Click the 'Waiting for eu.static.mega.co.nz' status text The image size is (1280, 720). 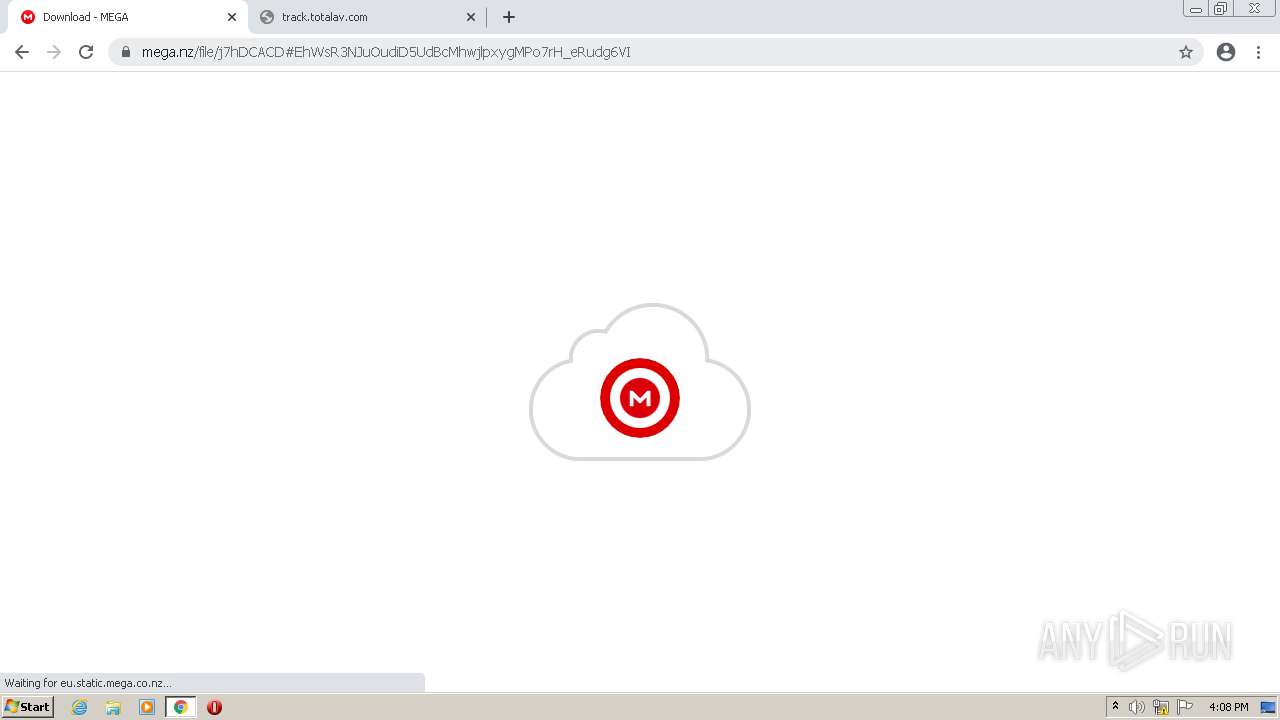pyautogui.click(x=88, y=683)
